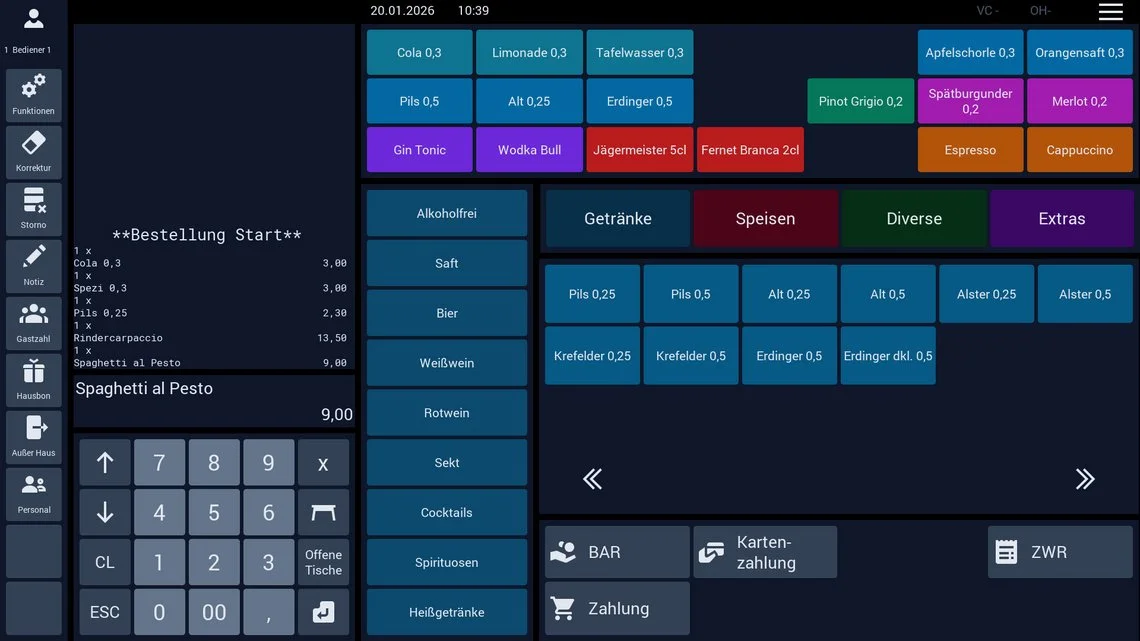The image size is (1140, 641).
Task: Open the hamburger menu at top right
Action: click(1110, 12)
